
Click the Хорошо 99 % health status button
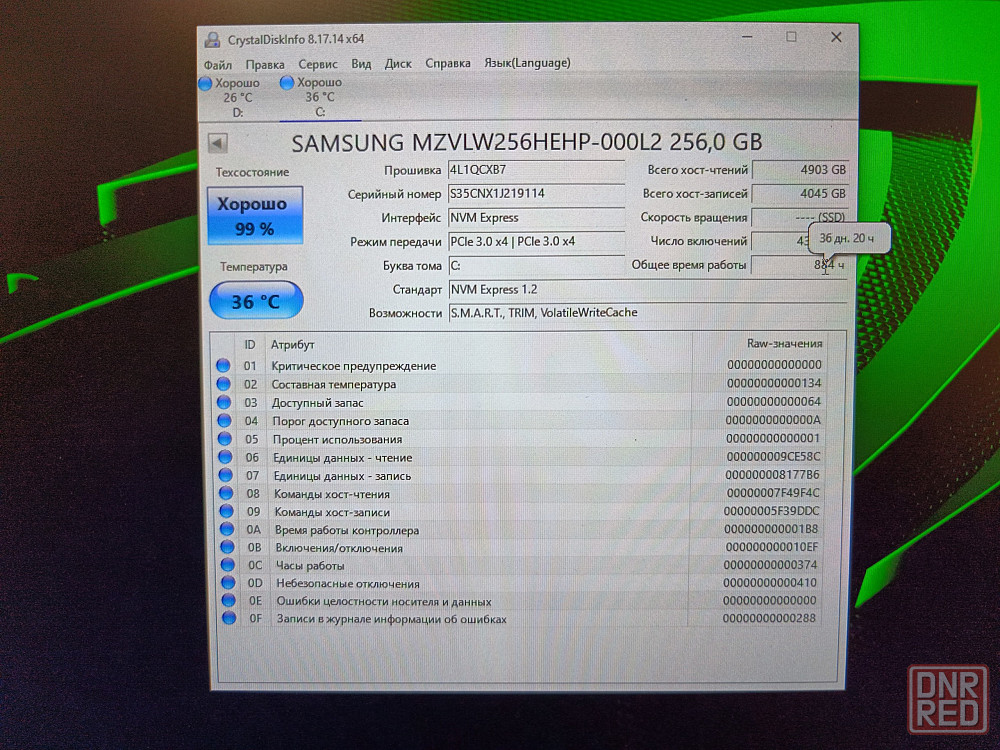point(254,216)
